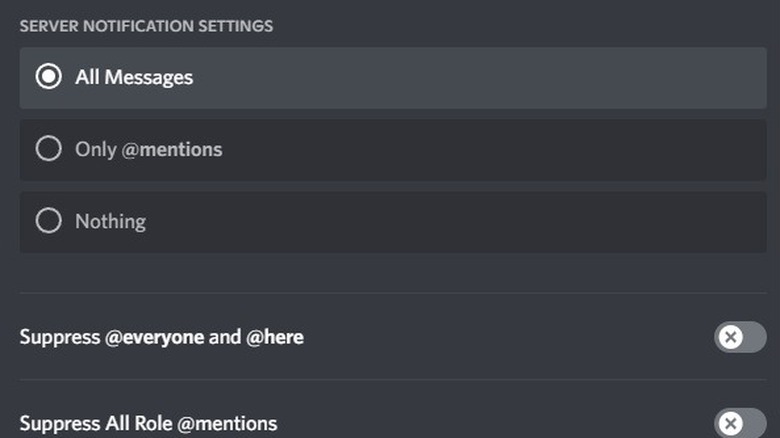Click the bold @everyone word

[x=155, y=337]
